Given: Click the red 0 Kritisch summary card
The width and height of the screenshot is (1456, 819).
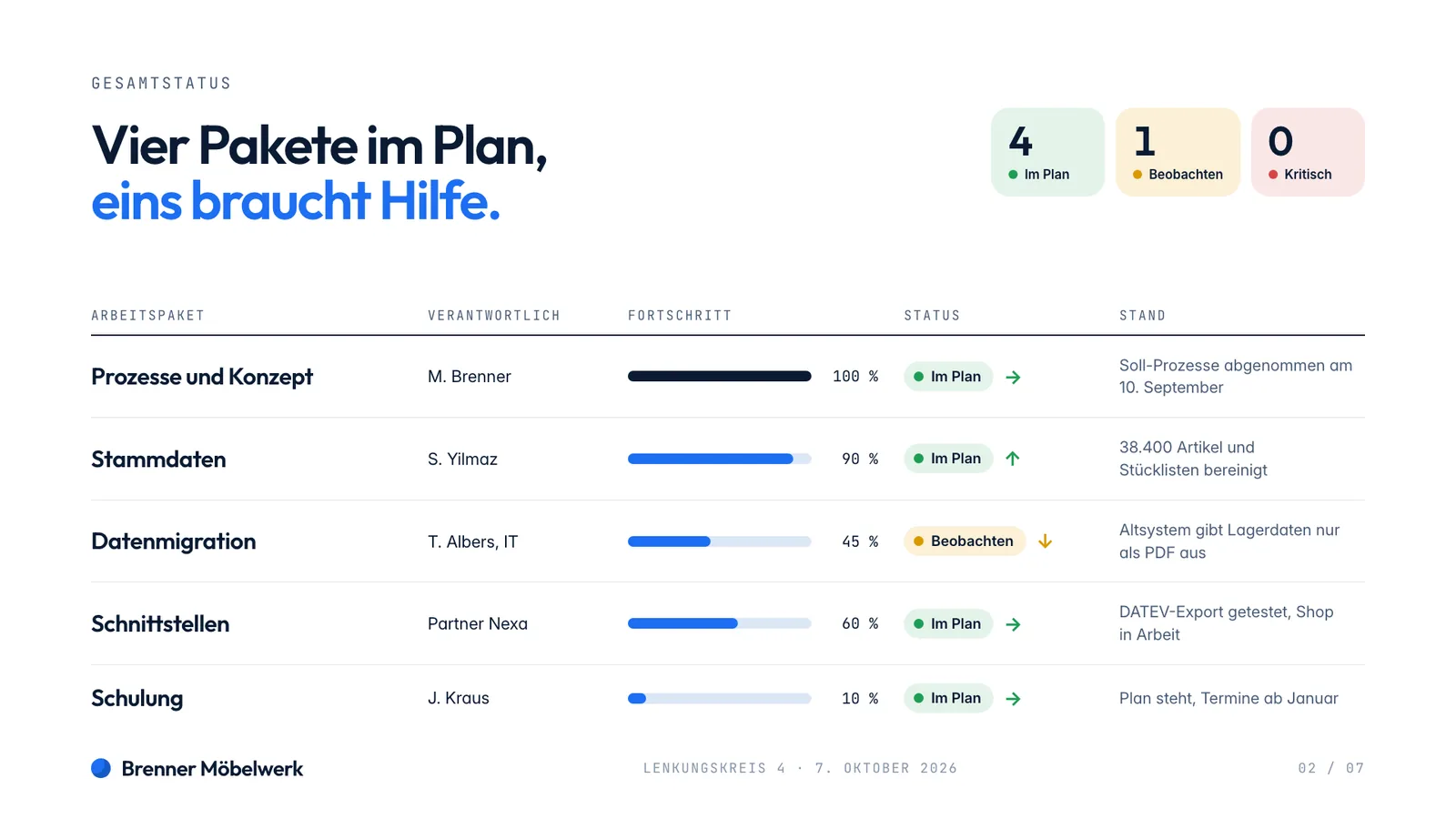Looking at the screenshot, I should [1308, 152].
